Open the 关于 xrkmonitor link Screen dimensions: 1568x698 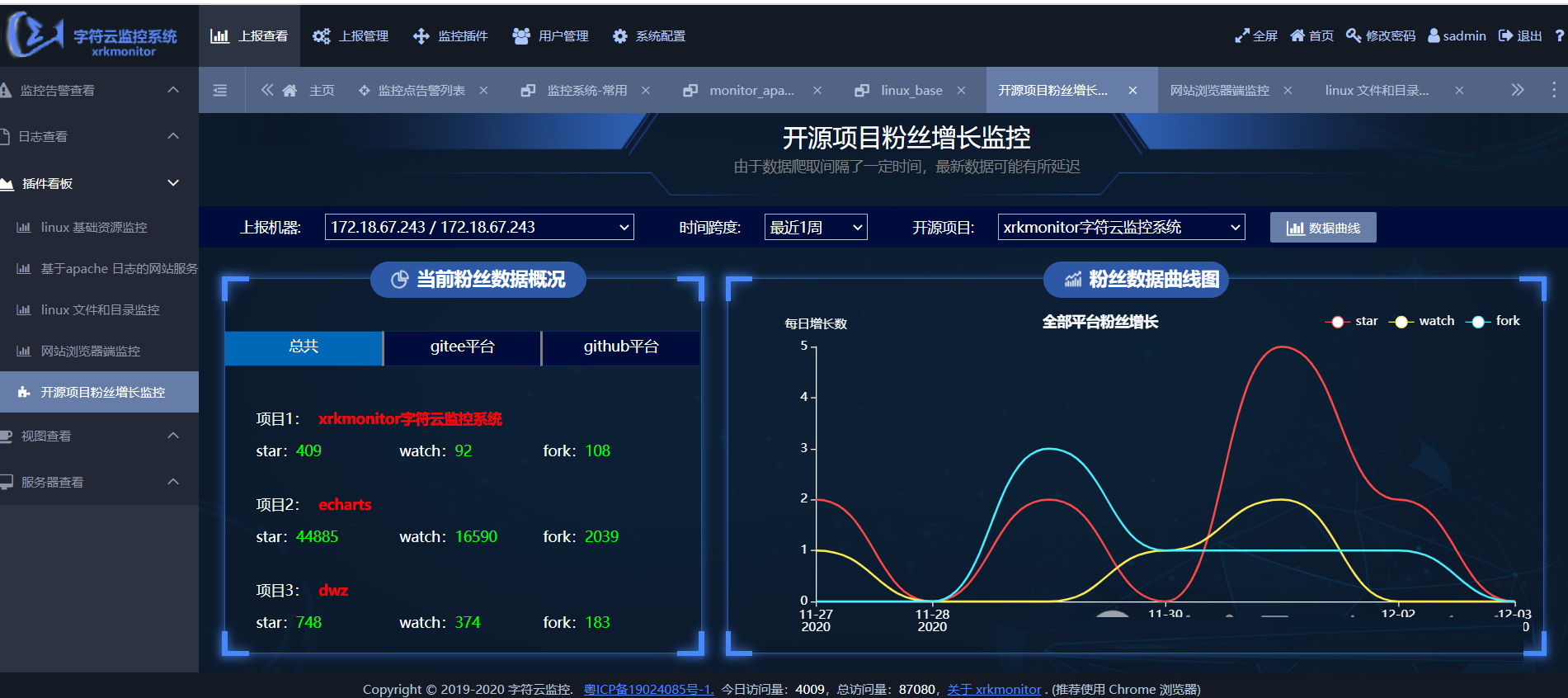click(994, 689)
